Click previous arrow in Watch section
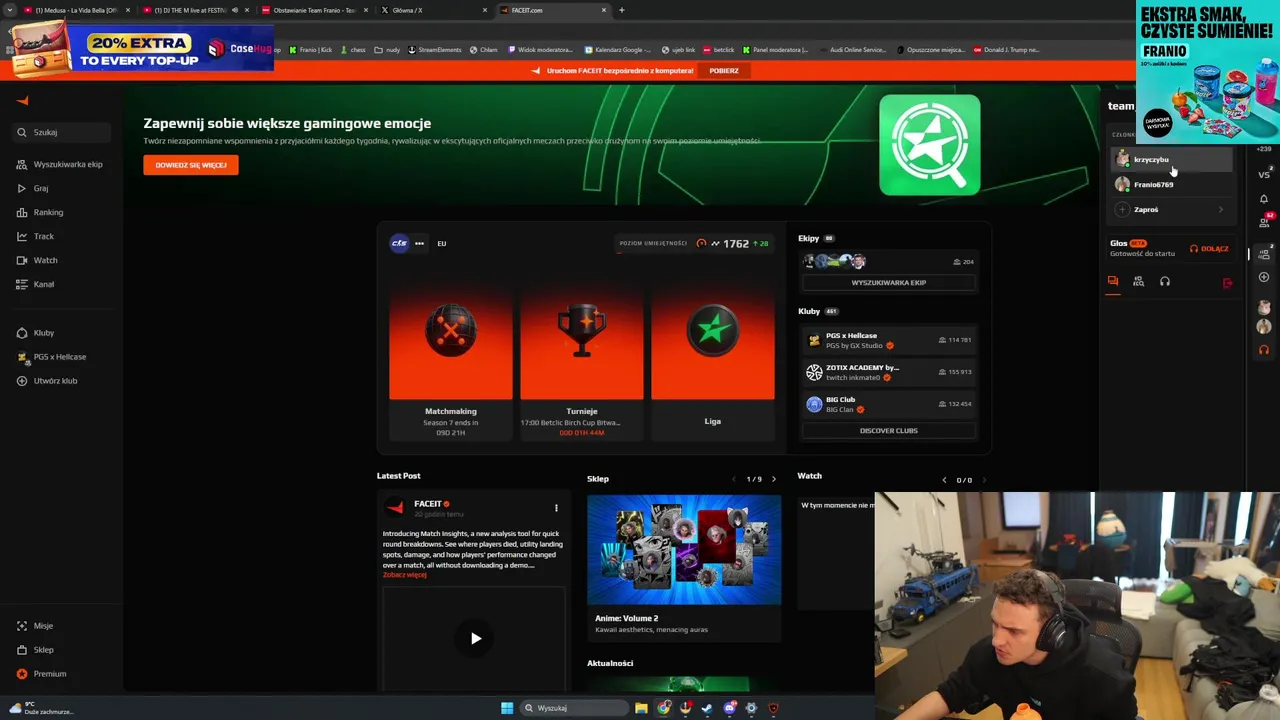 pyautogui.click(x=944, y=480)
